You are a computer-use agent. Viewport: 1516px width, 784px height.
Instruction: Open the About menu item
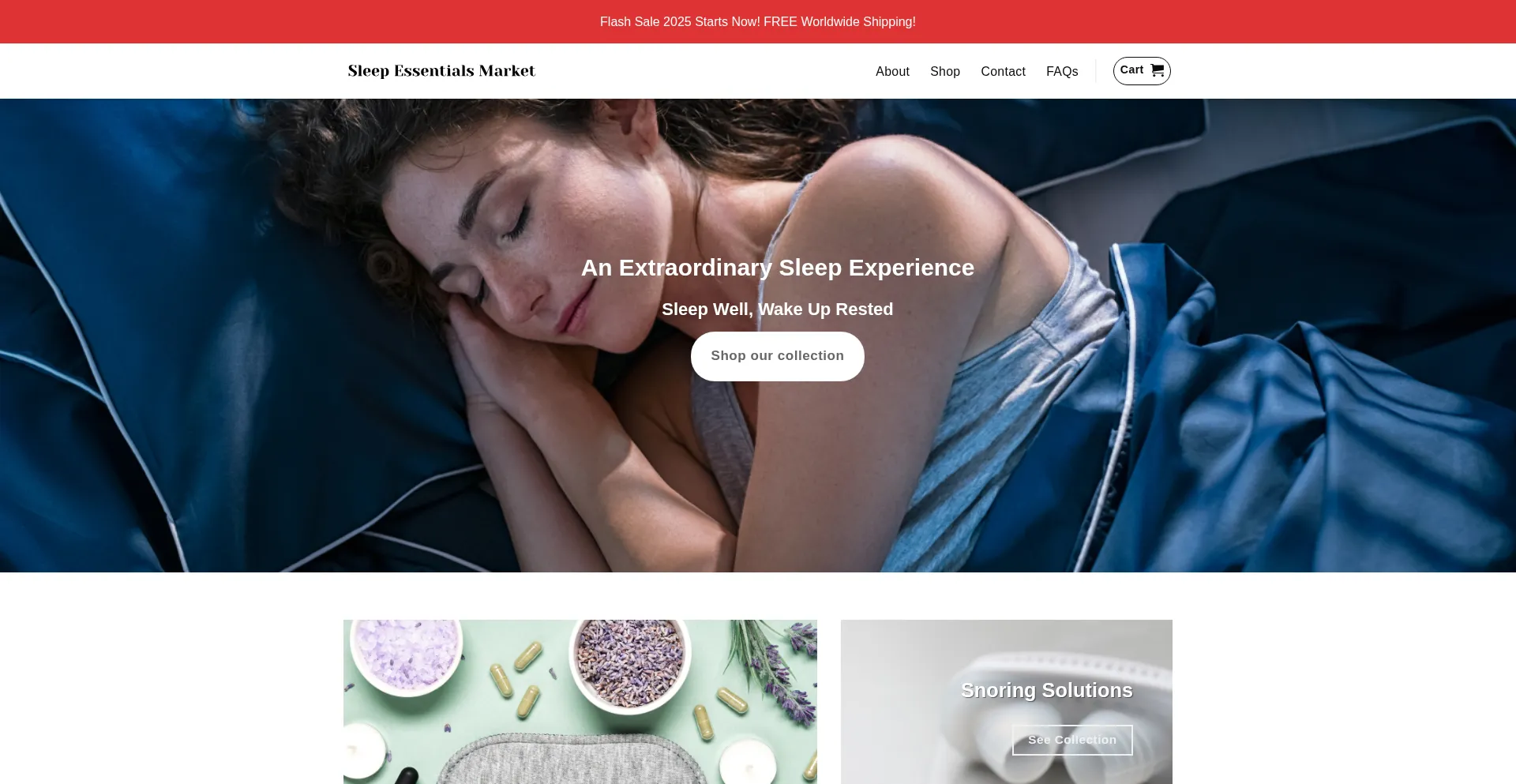point(892,71)
